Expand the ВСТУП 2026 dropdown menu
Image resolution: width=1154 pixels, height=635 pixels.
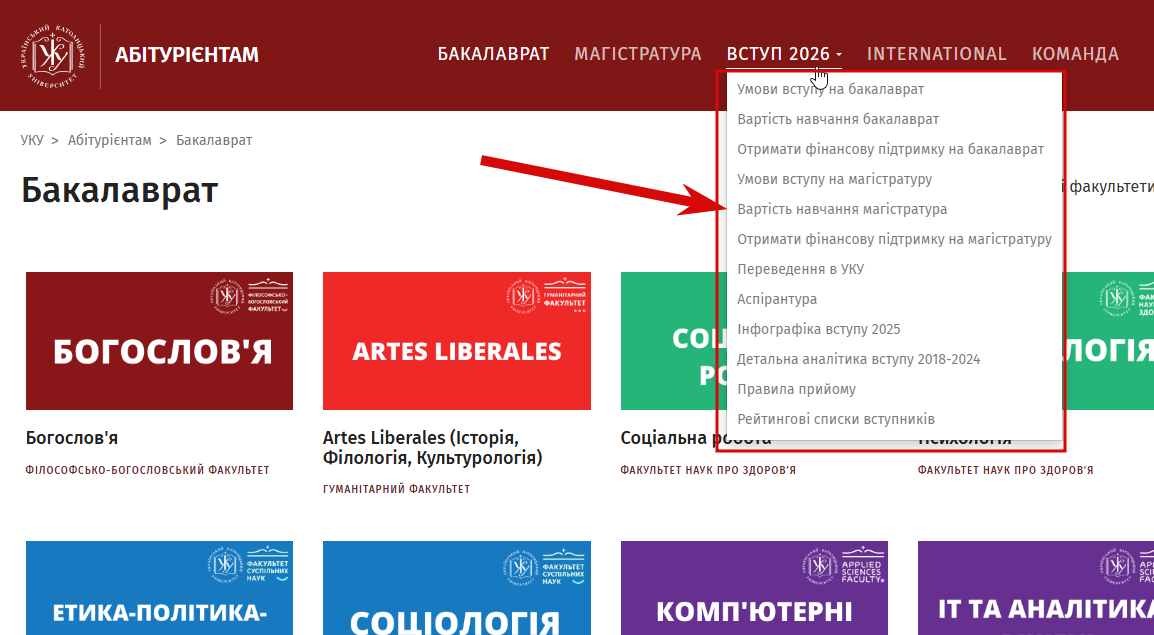click(x=784, y=54)
